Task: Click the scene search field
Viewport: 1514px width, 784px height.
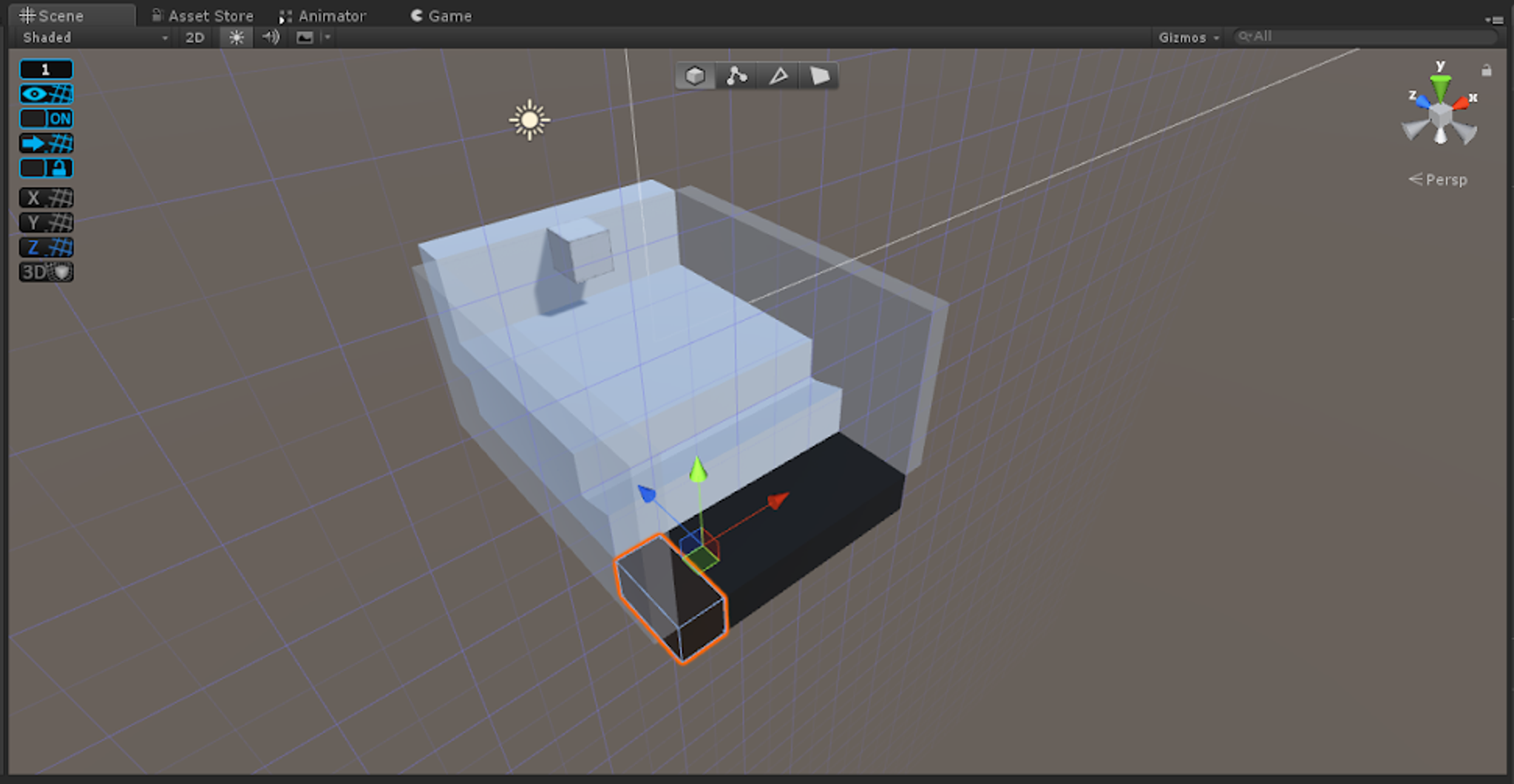Action: pyautogui.click(x=1366, y=36)
